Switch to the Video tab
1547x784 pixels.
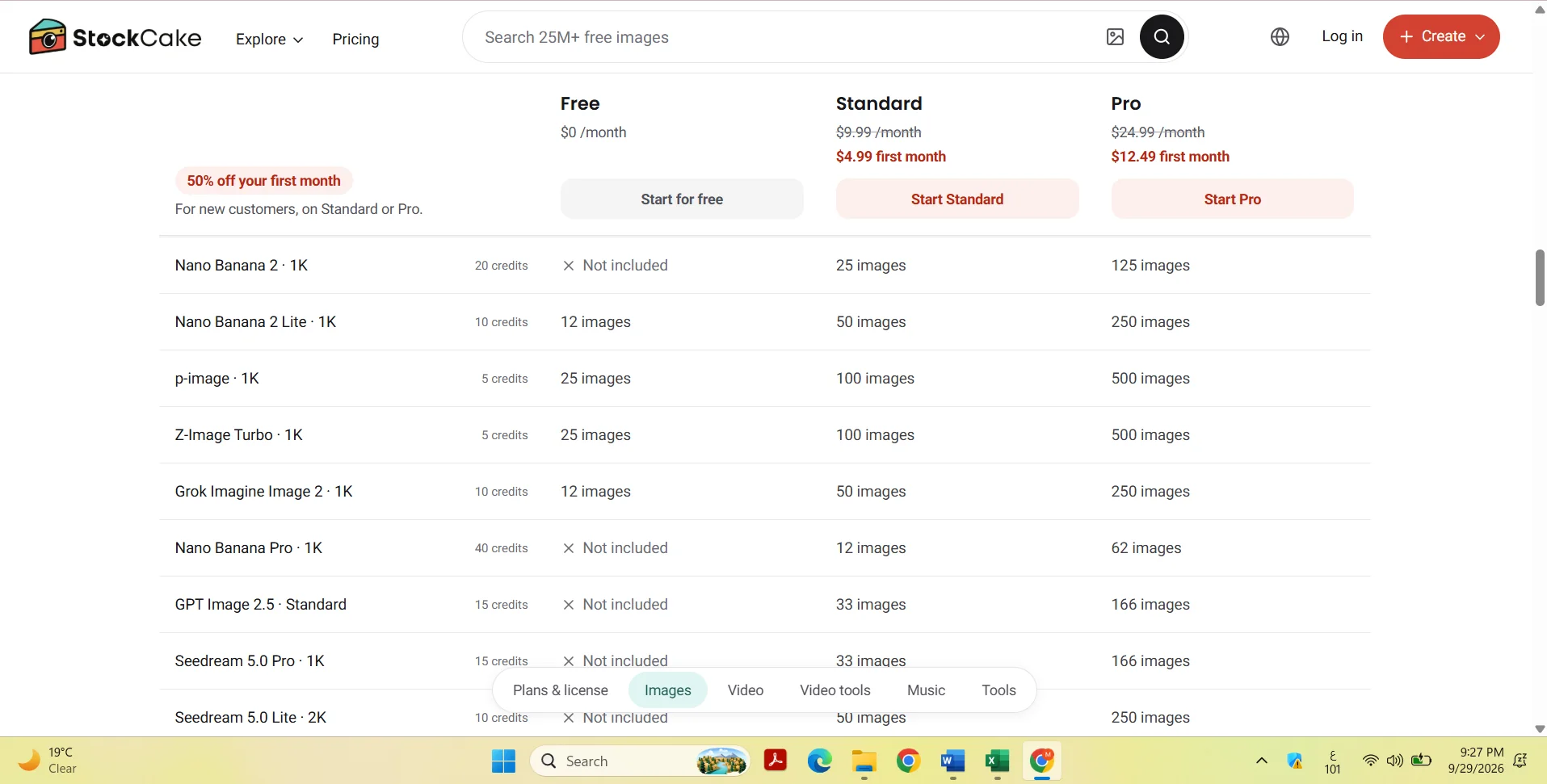coord(746,690)
